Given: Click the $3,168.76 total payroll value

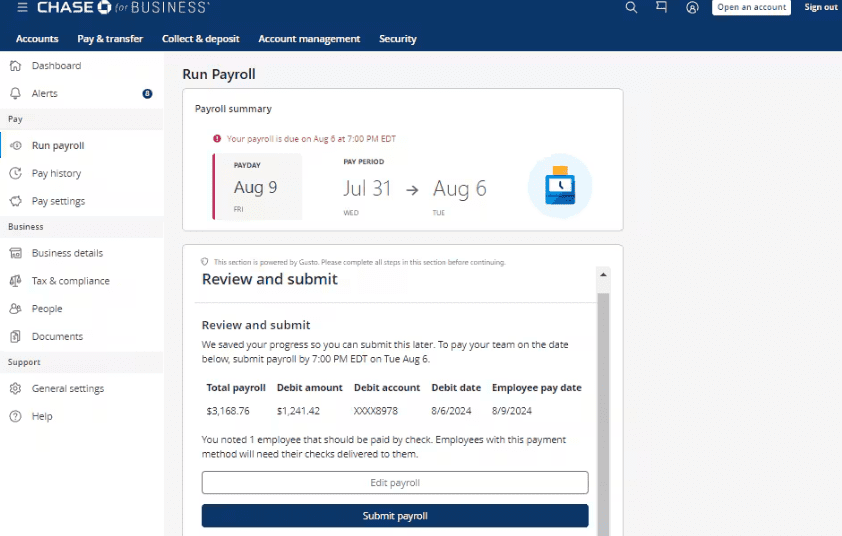Looking at the screenshot, I should (x=228, y=411).
